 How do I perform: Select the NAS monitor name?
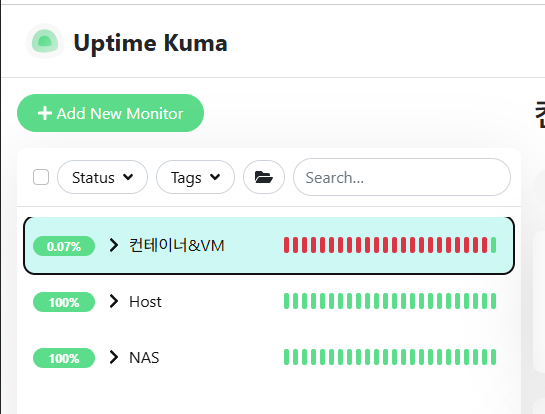pyautogui.click(x=144, y=358)
